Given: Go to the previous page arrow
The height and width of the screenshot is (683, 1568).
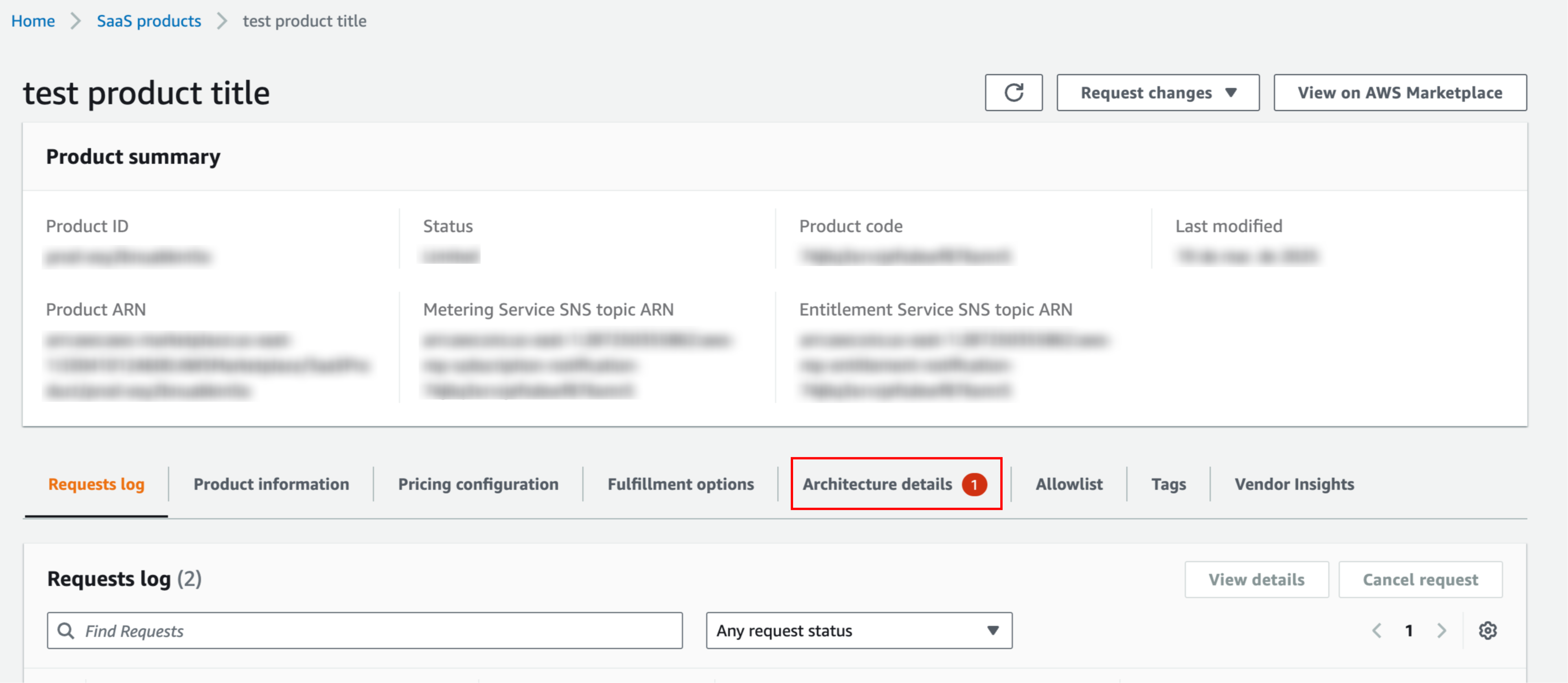Looking at the screenshot, I should point(1377,631).
